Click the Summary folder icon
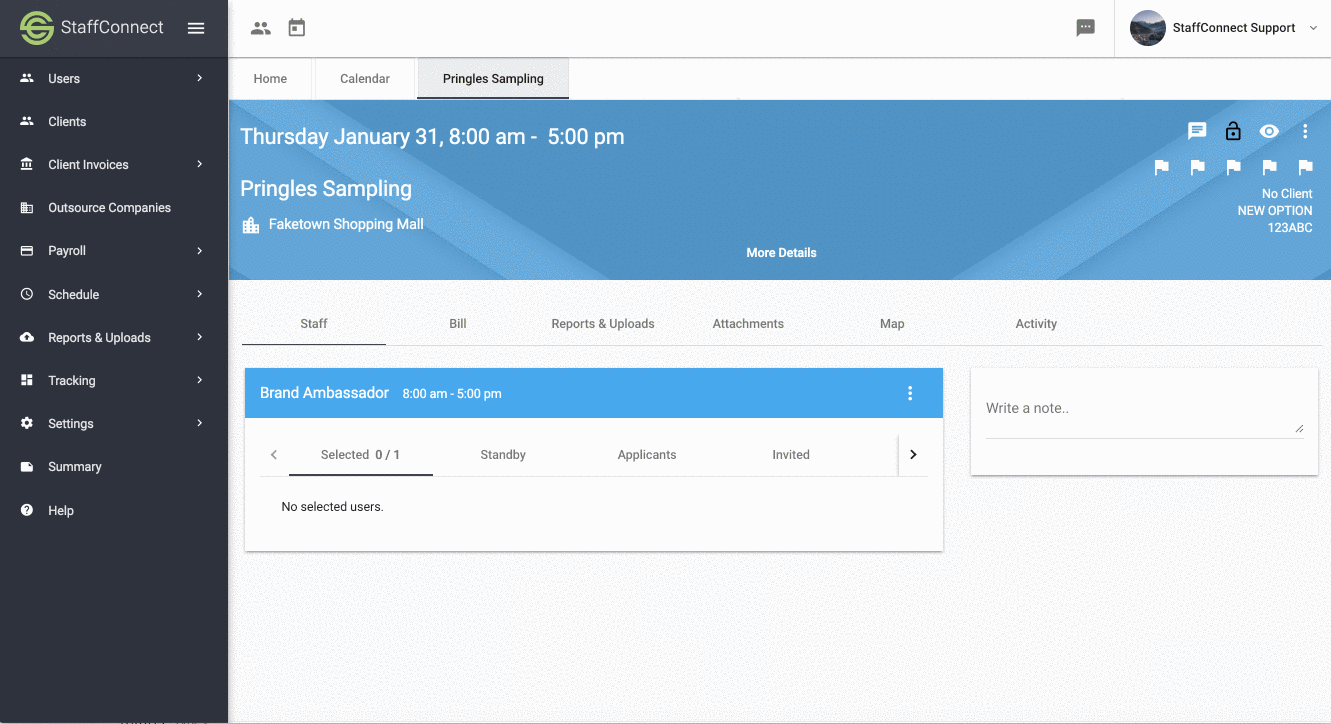 (x=27, y=467)
